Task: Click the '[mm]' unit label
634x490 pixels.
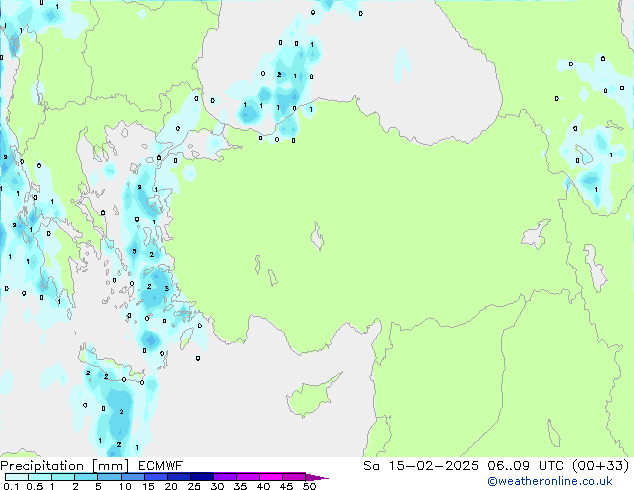Action: [x=111, y=466]
